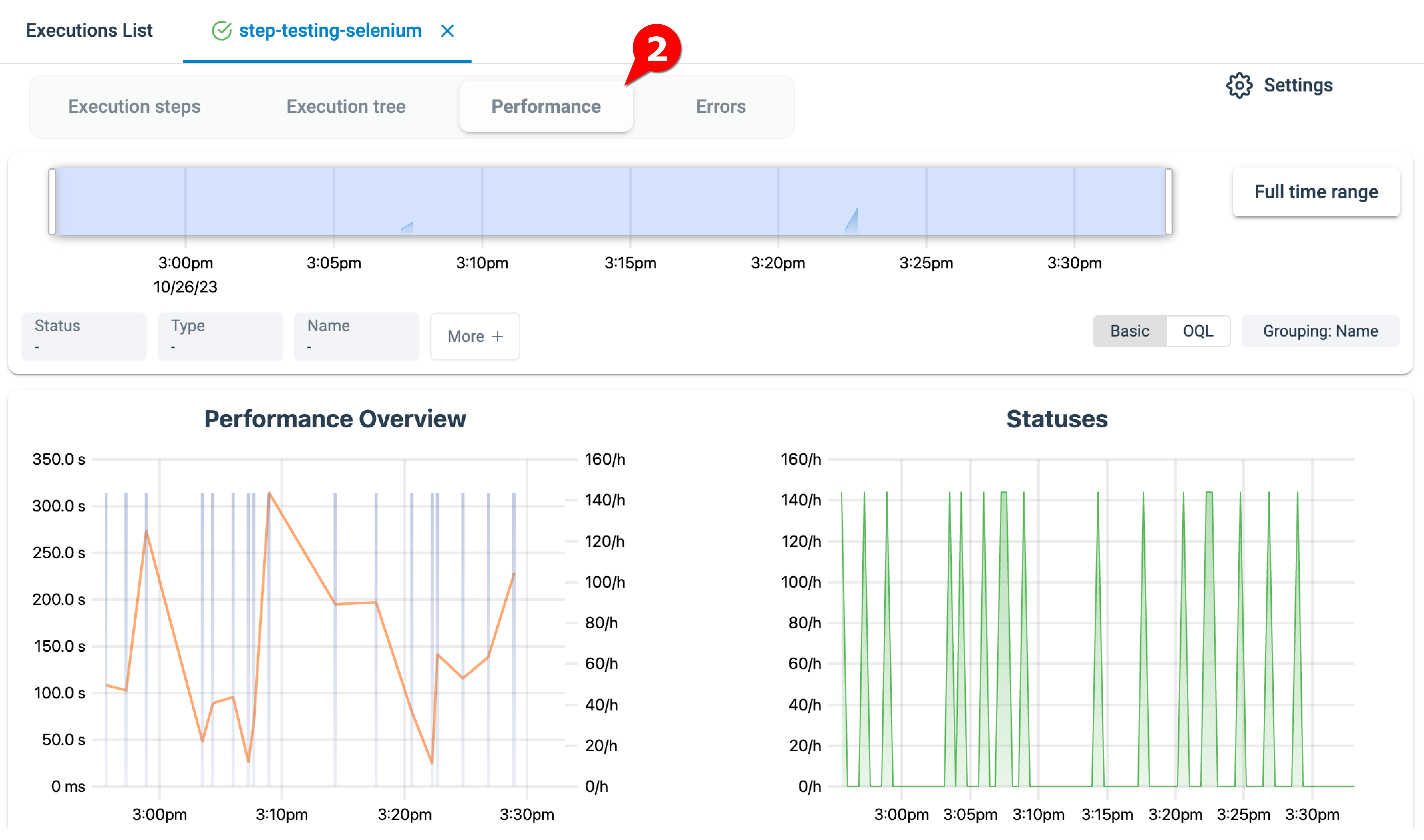Return to the Executions List tab
The height and width of the screenshot is (840, 1424).
(x=90, y=31)
